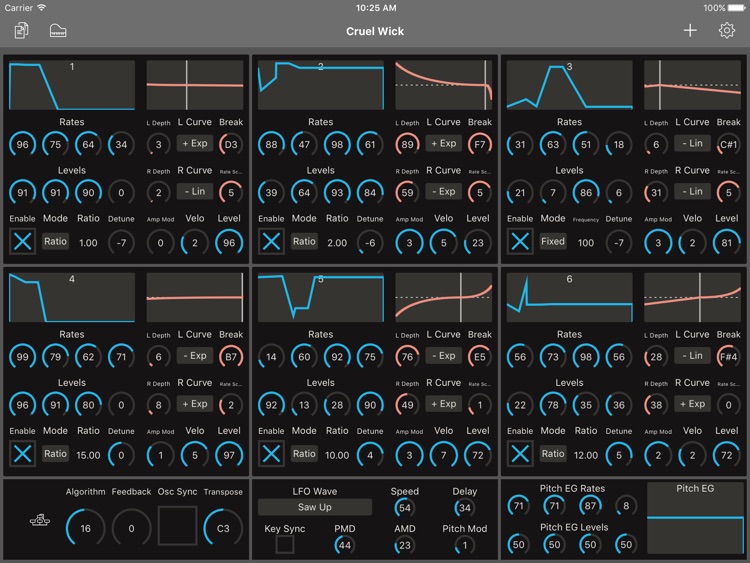Change operator 5 R Curve + Exp

click(x=443, y=404)
